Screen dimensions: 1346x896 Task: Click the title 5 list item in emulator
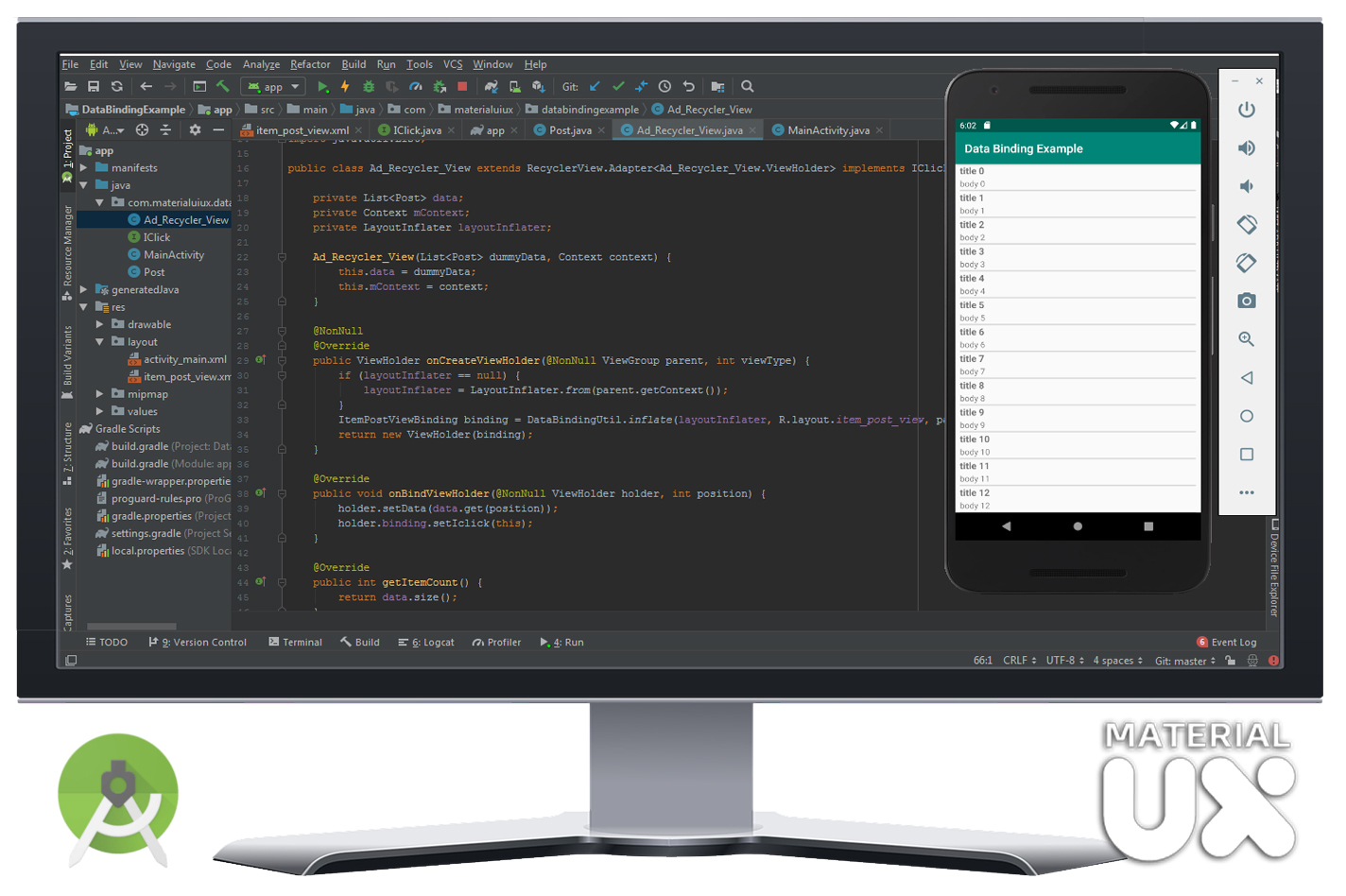pos(1078,311)
